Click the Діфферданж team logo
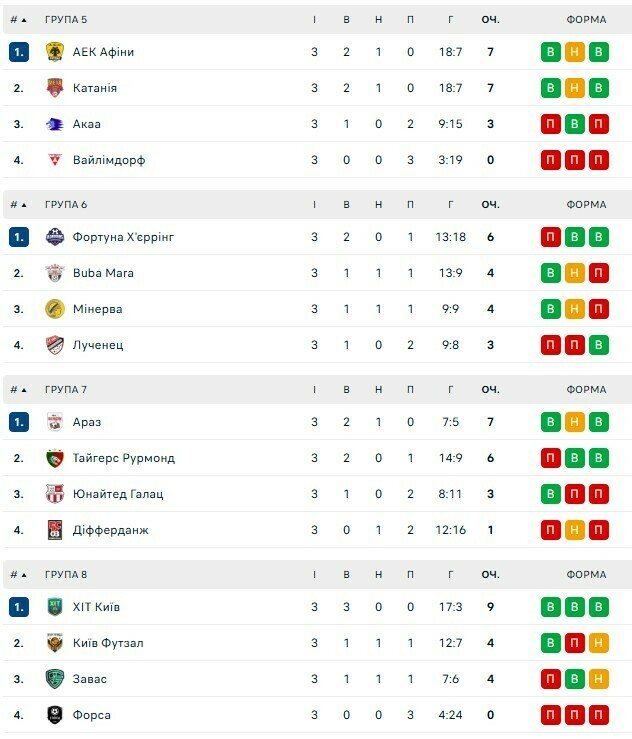This screenshot has width=632, height=739. (x=55, y=530)
